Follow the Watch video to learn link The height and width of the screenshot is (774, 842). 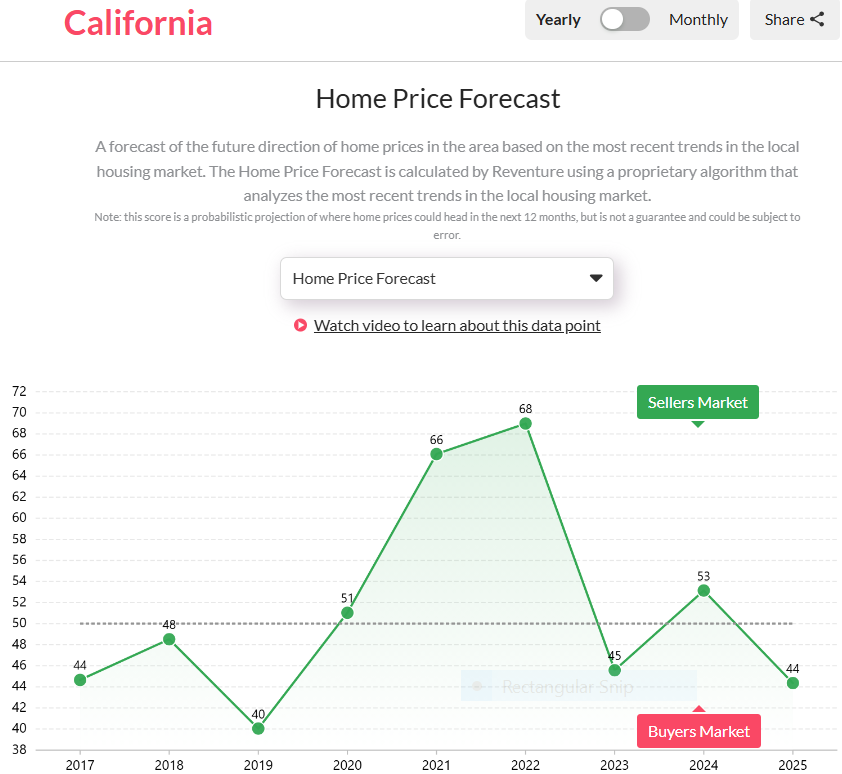[x=457, y=325]
